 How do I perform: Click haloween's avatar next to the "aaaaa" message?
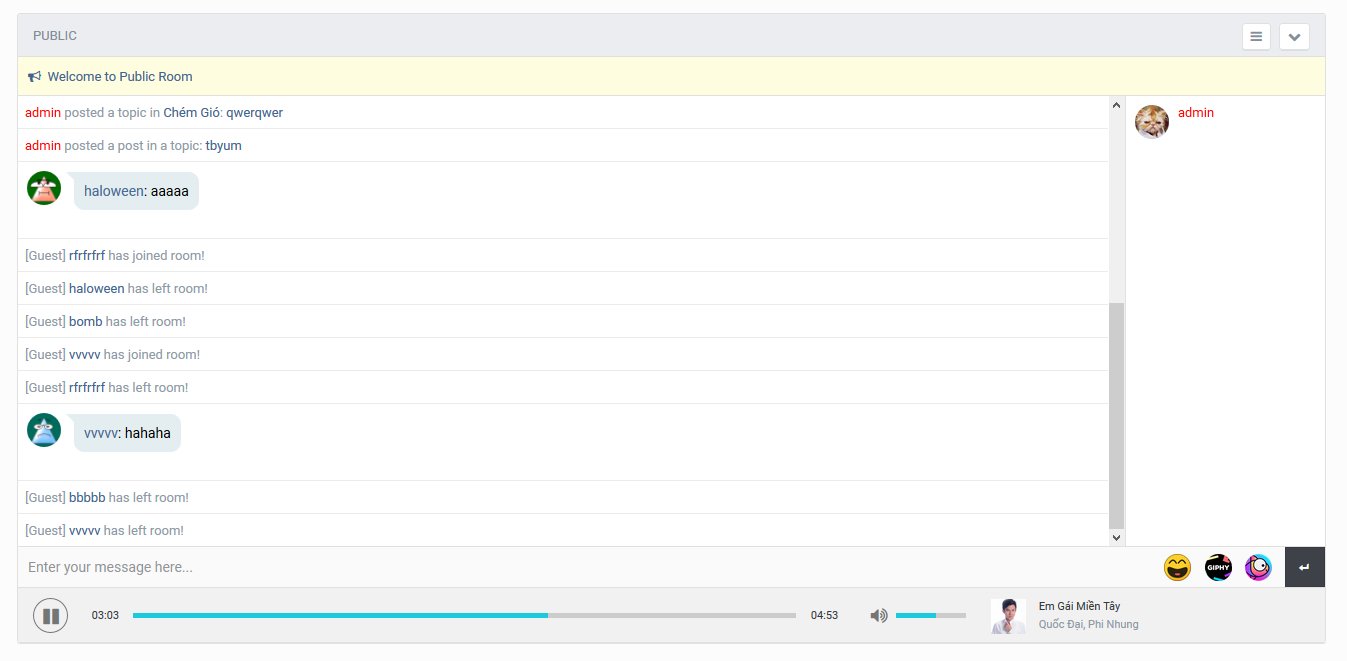pos(44,188)
